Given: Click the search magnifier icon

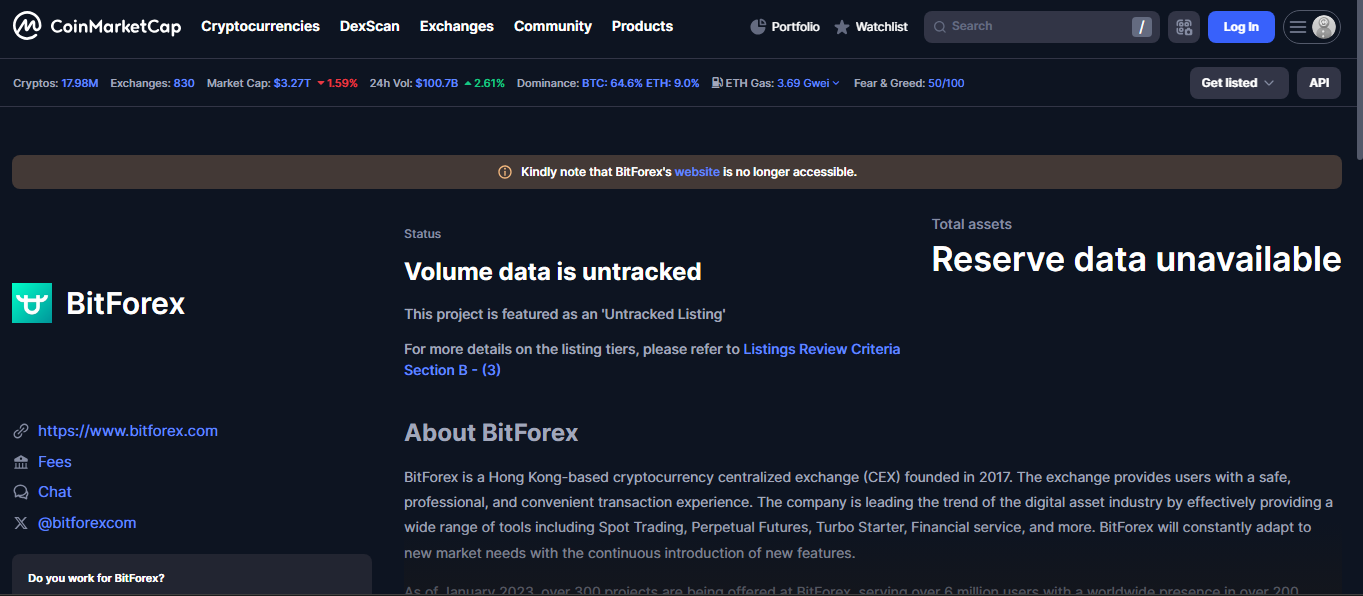Looking at the screenshot, I should coord(940,27).
